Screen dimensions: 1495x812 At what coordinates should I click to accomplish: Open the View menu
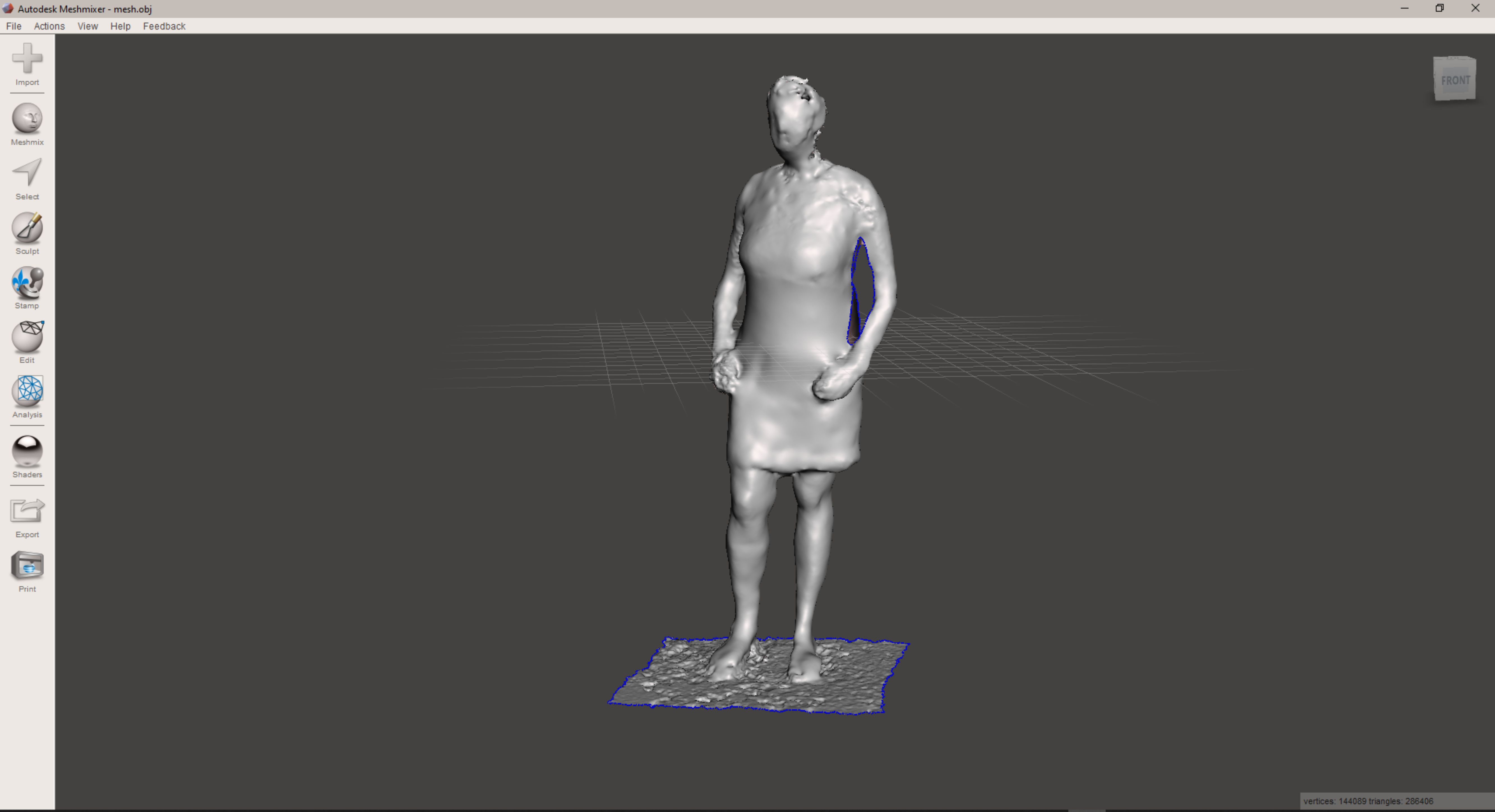(88, 26)
